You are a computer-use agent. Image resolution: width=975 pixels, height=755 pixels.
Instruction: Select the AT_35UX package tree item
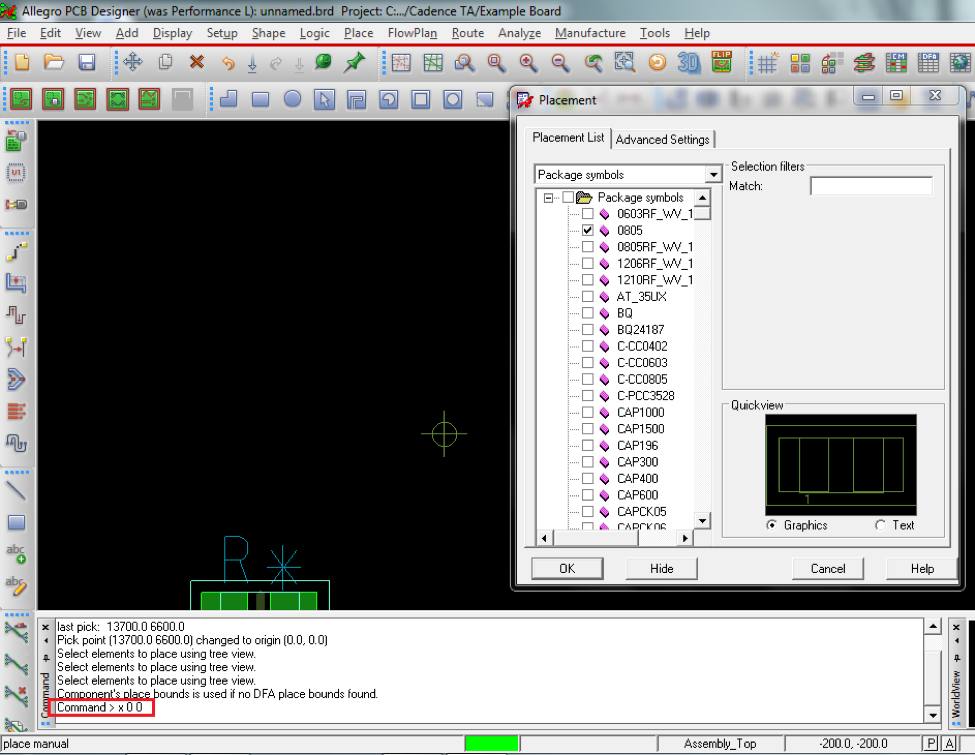coord(641,297)
